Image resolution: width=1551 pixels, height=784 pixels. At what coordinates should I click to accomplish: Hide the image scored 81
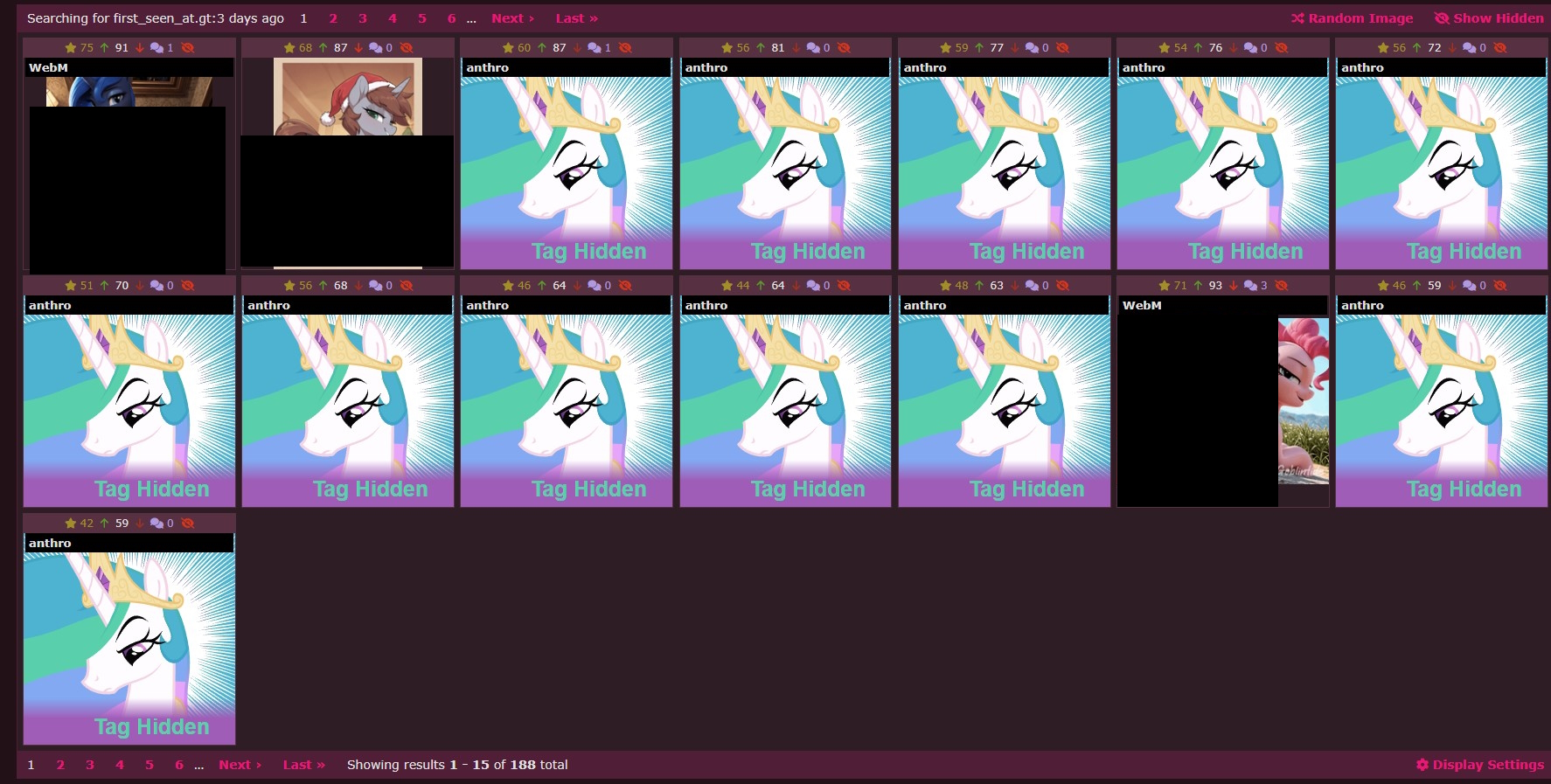pos(844,48)
